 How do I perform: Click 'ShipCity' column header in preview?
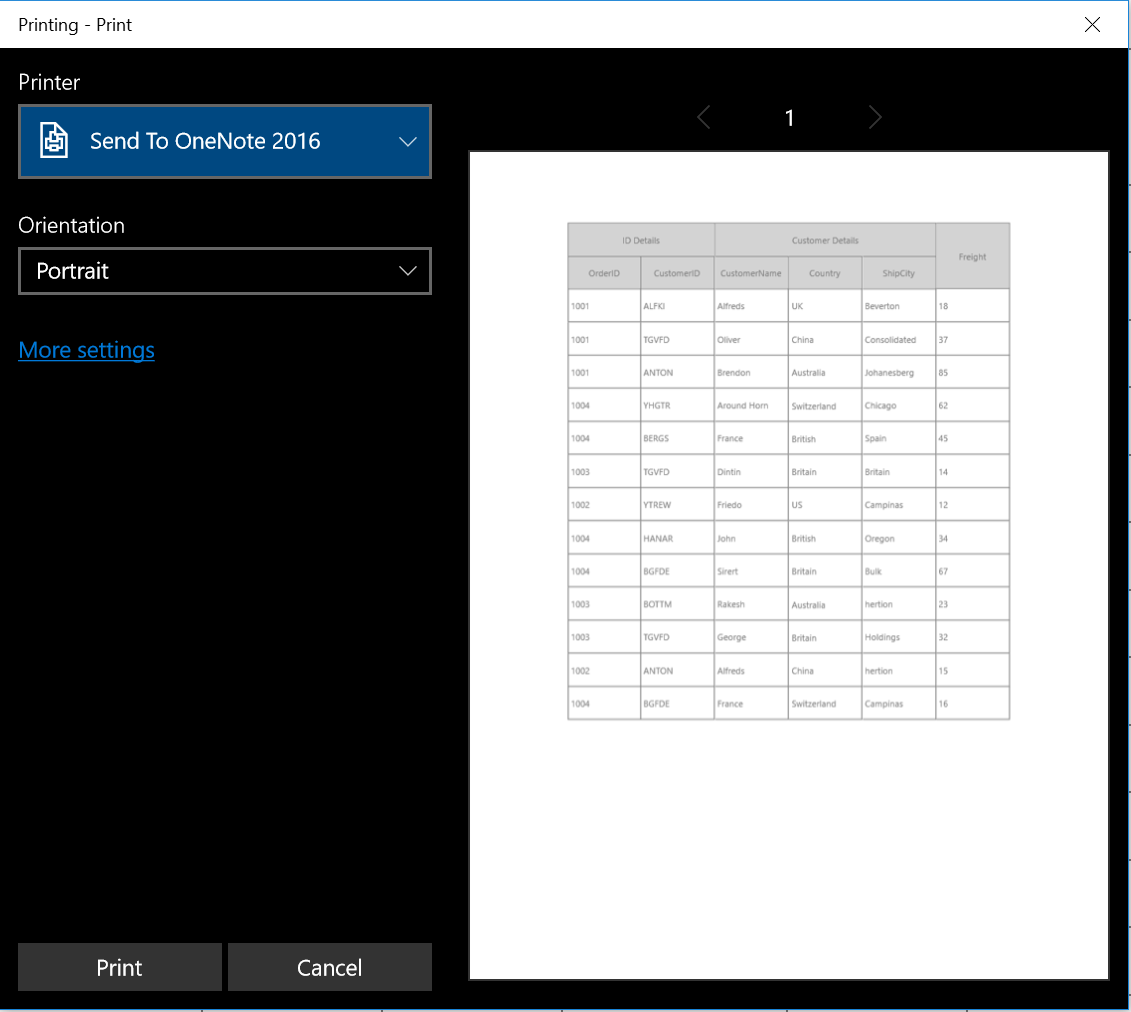coord(898,273)
